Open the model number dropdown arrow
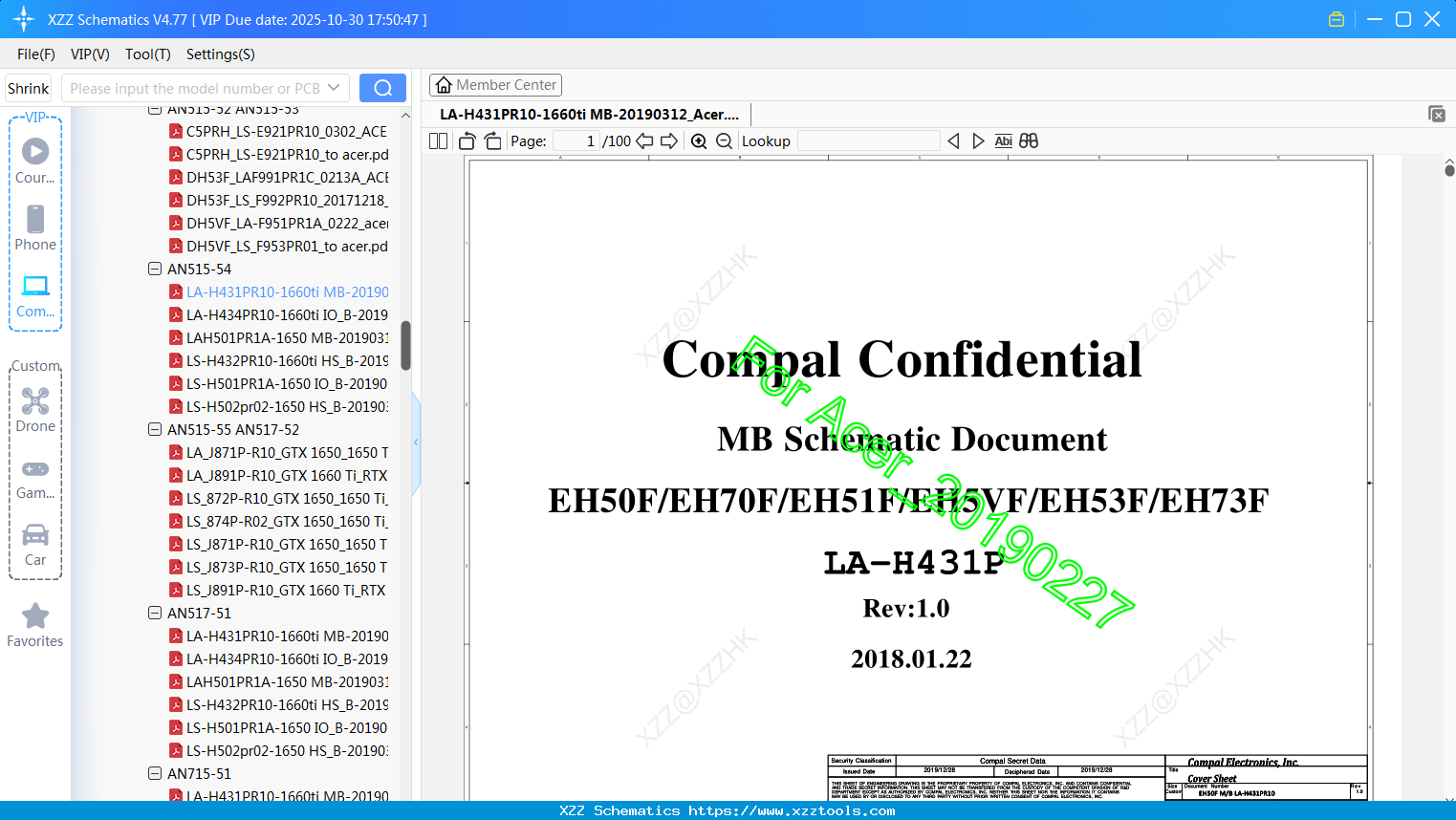Screen dimensions: 1456x820 pyautogui.click(x=334, y=88)
